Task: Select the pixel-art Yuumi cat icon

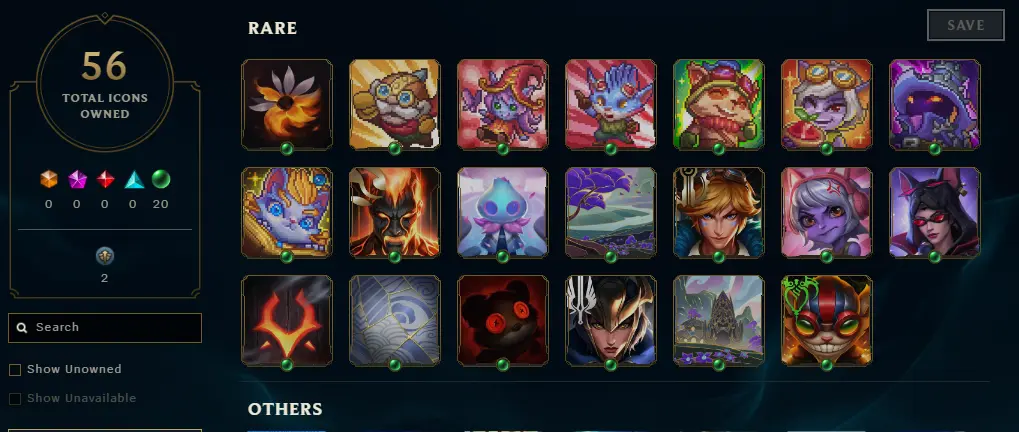Action: click(287, 212)
